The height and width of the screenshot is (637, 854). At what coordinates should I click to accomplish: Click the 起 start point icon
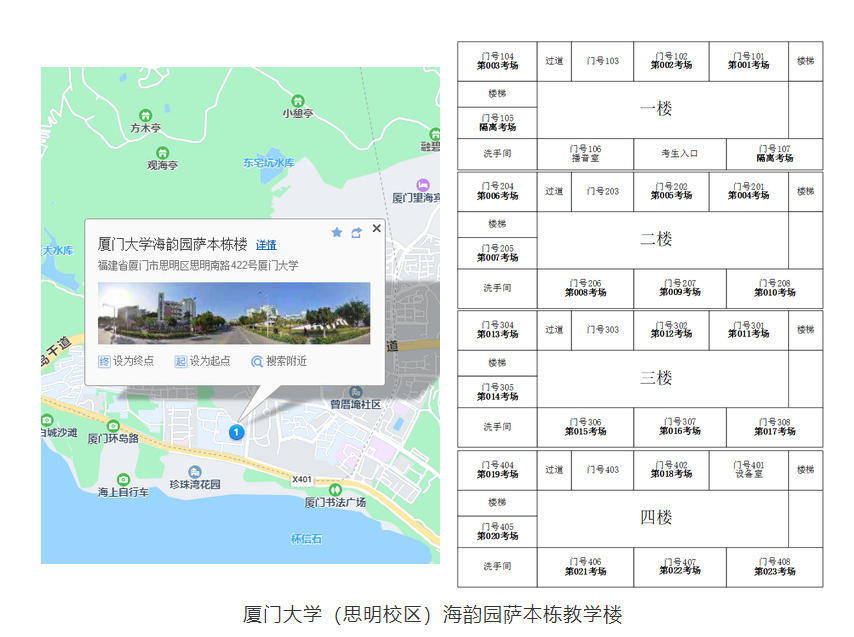click(x=180, y=362)
